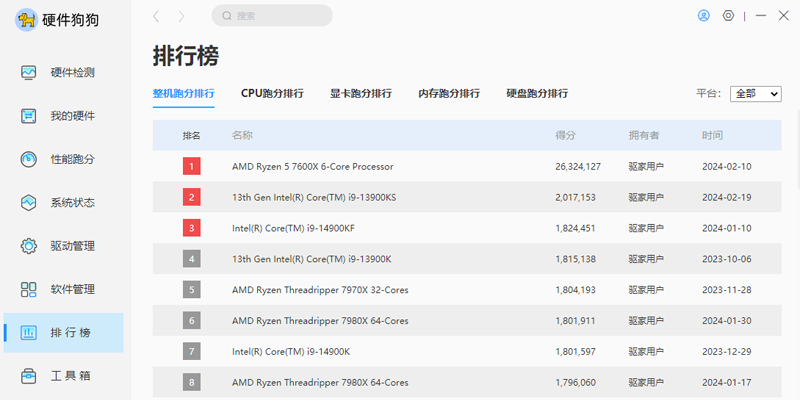Select 13th Gen Intel Core i9-13900KS entry
The image size is (800, 400).
click(x=314, y=197)
